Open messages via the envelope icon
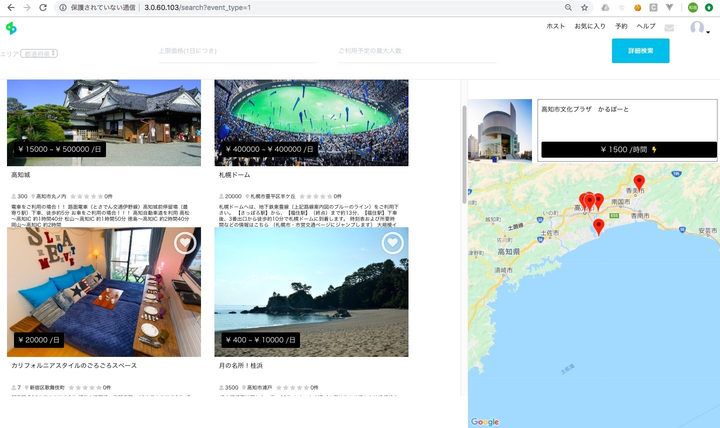 point(669,28)
